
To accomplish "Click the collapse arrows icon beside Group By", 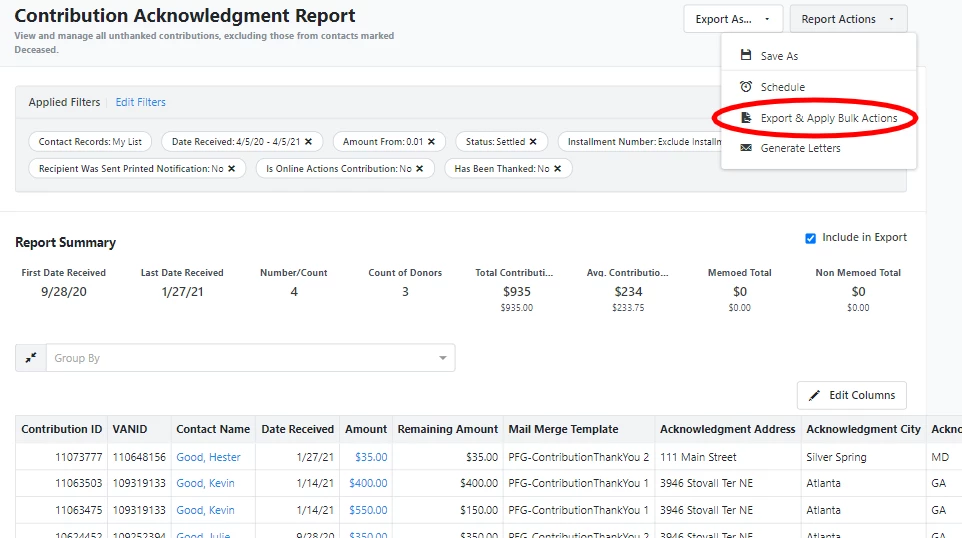I will pos(31,358).
